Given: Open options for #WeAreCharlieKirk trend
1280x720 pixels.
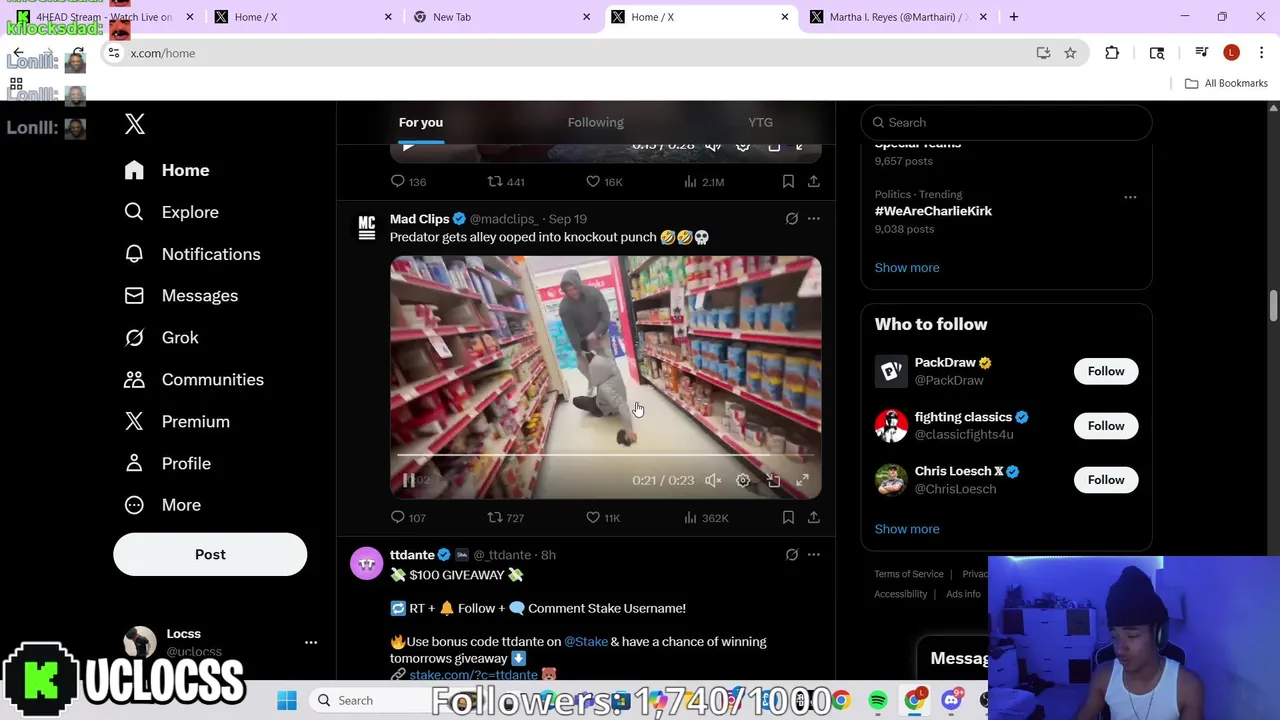Looking at the screenshot, I should tap(1130, 197).
